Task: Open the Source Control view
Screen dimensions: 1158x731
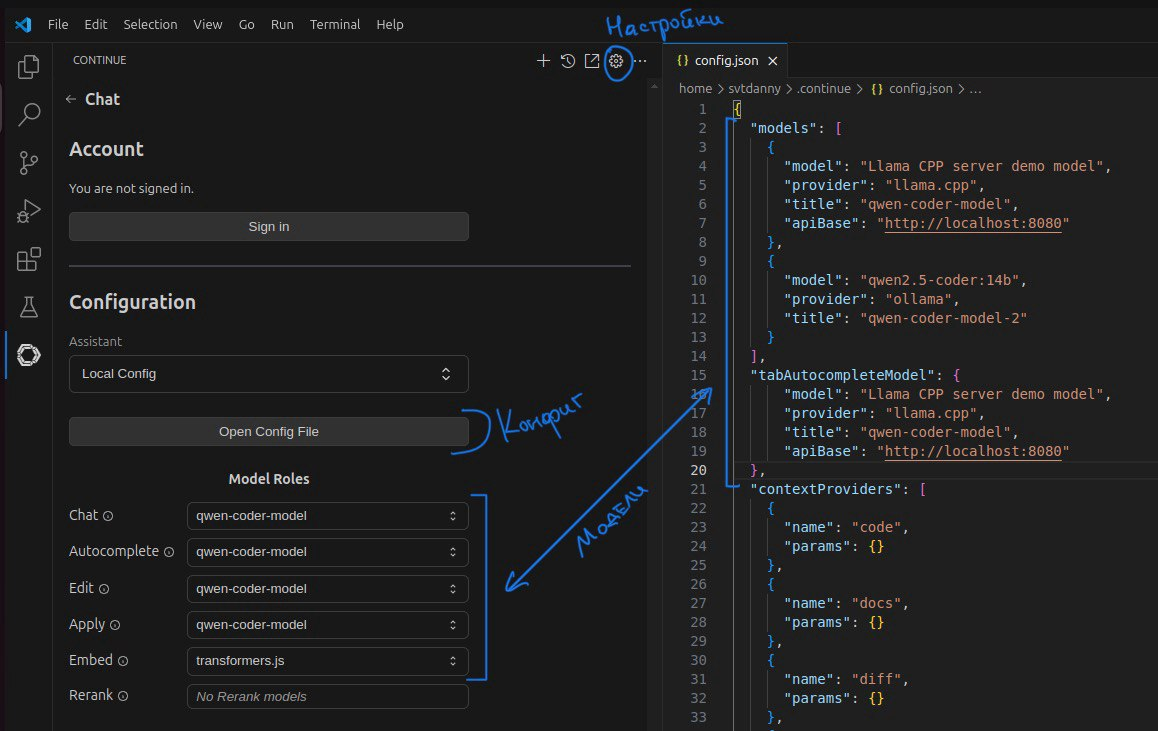Action: (x=28, y=162)
